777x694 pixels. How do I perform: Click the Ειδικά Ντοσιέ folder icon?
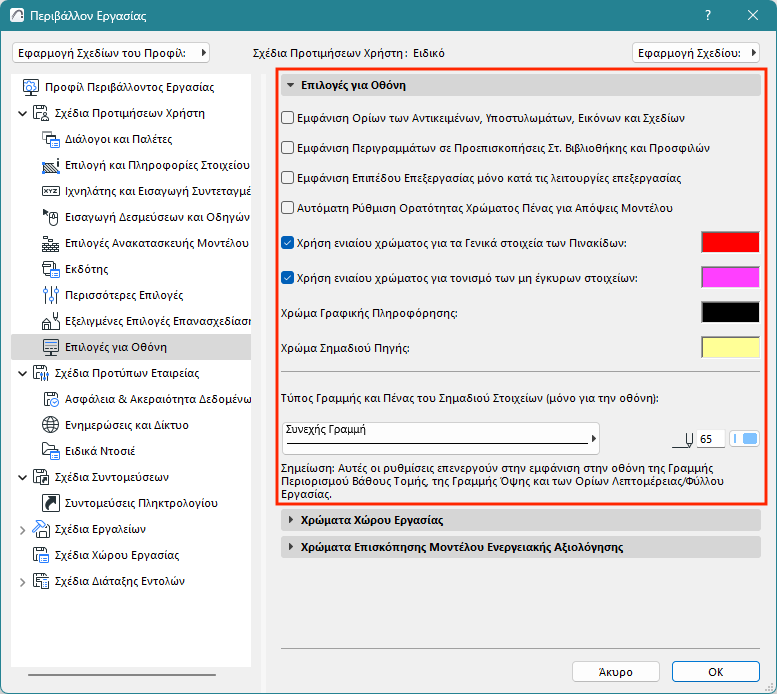click(51, 451)
